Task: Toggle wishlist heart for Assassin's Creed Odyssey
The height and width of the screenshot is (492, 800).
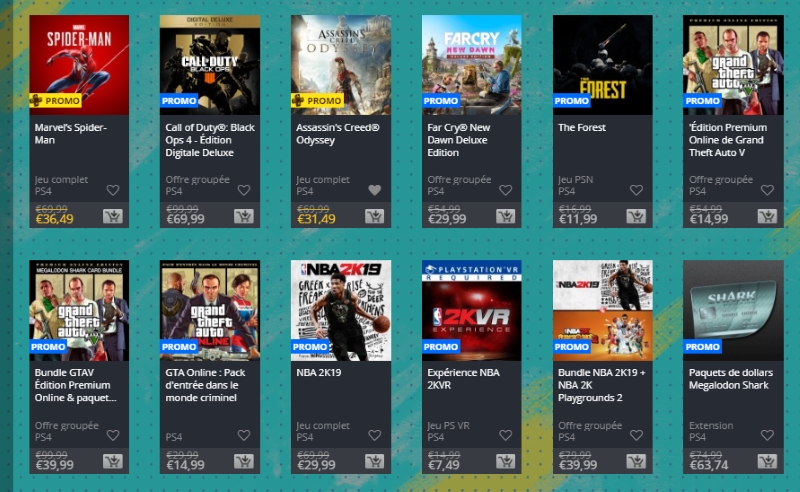Action: (x=374, y=190)
